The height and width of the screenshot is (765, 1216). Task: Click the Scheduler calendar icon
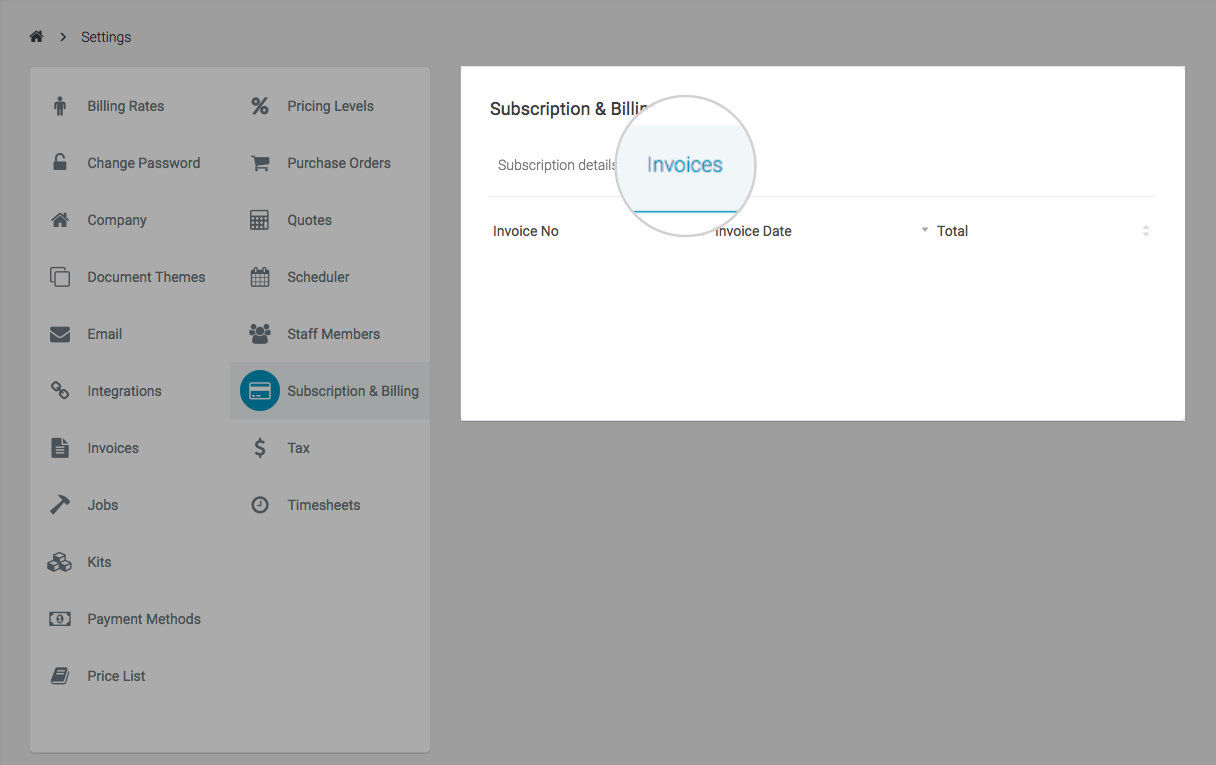[x=260, y=277]
